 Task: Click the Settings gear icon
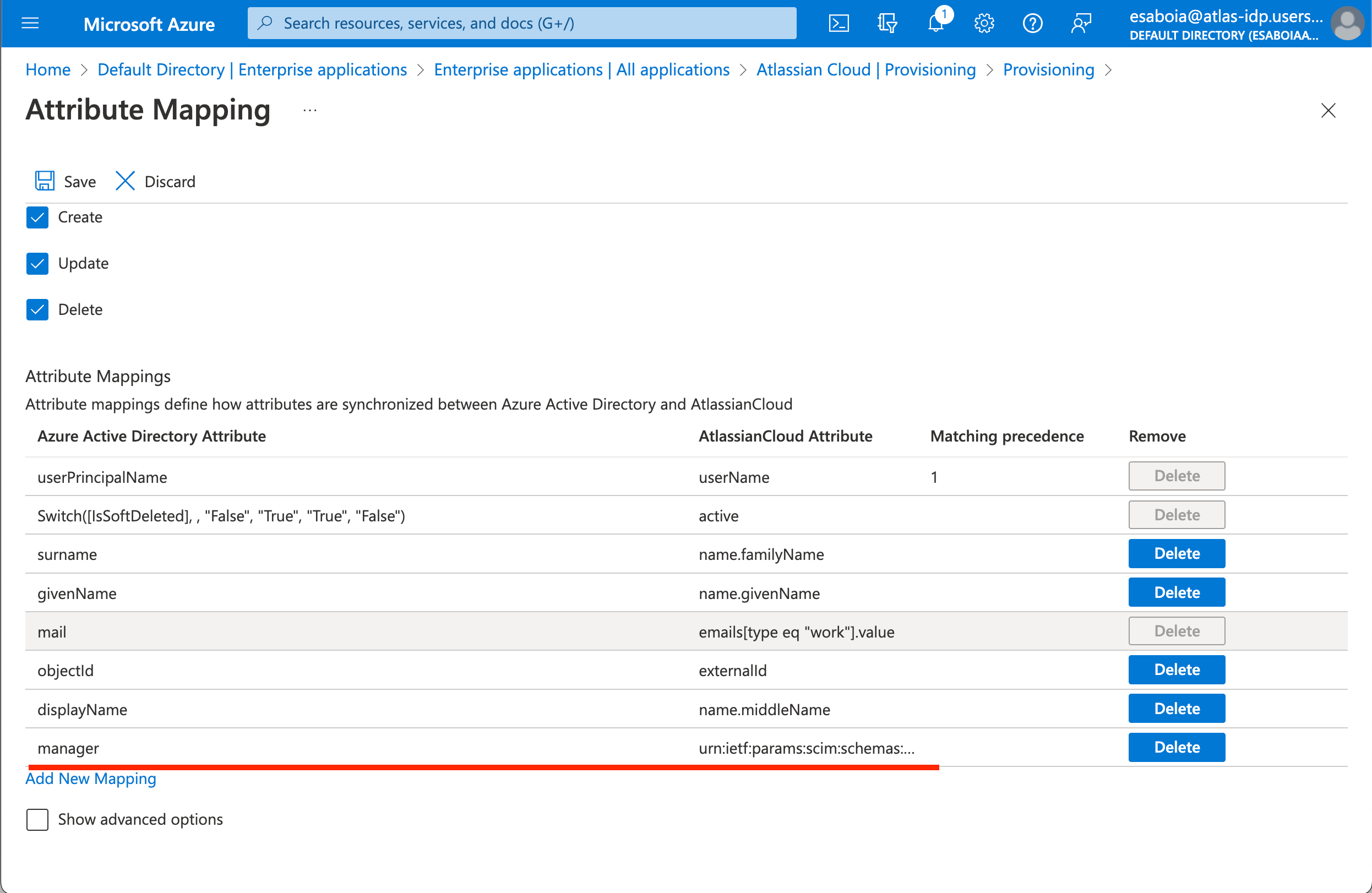point(984,22)
